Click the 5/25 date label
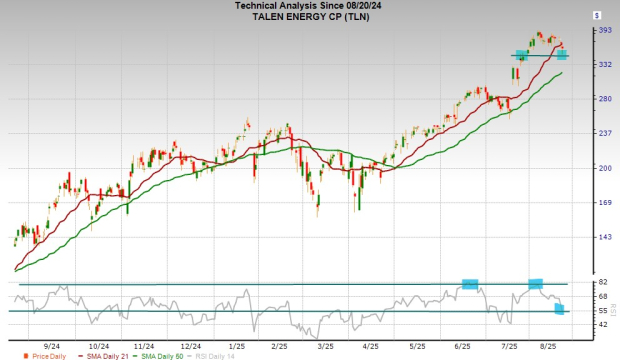 coord(417,346)
